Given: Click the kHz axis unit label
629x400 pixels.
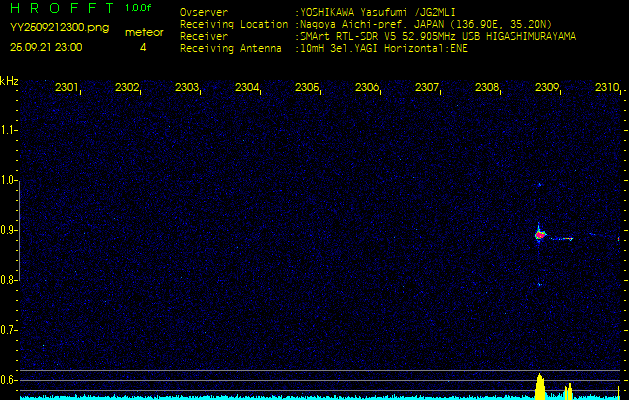Looking at the screenshot, I should [9, 81].
